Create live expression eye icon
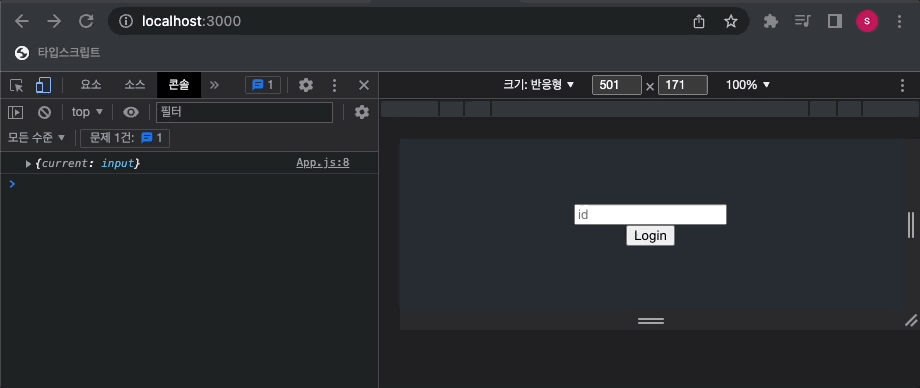Viewport: 920px width, 388px height. (x=131, y=113)
